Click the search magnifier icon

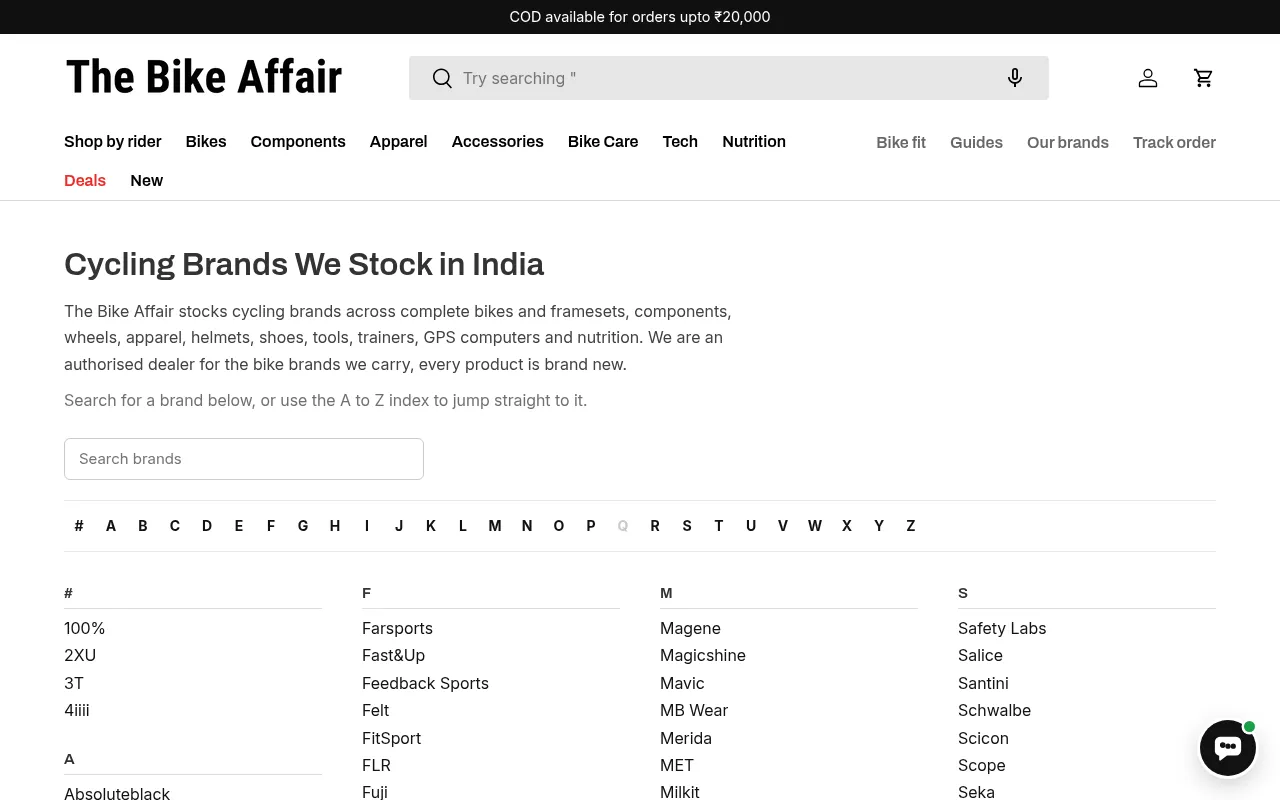442,78
